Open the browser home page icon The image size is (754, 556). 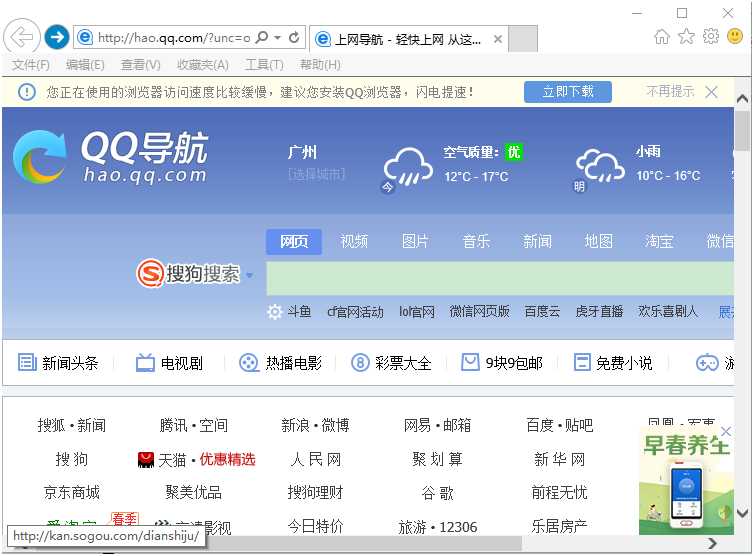click(662, 36)
